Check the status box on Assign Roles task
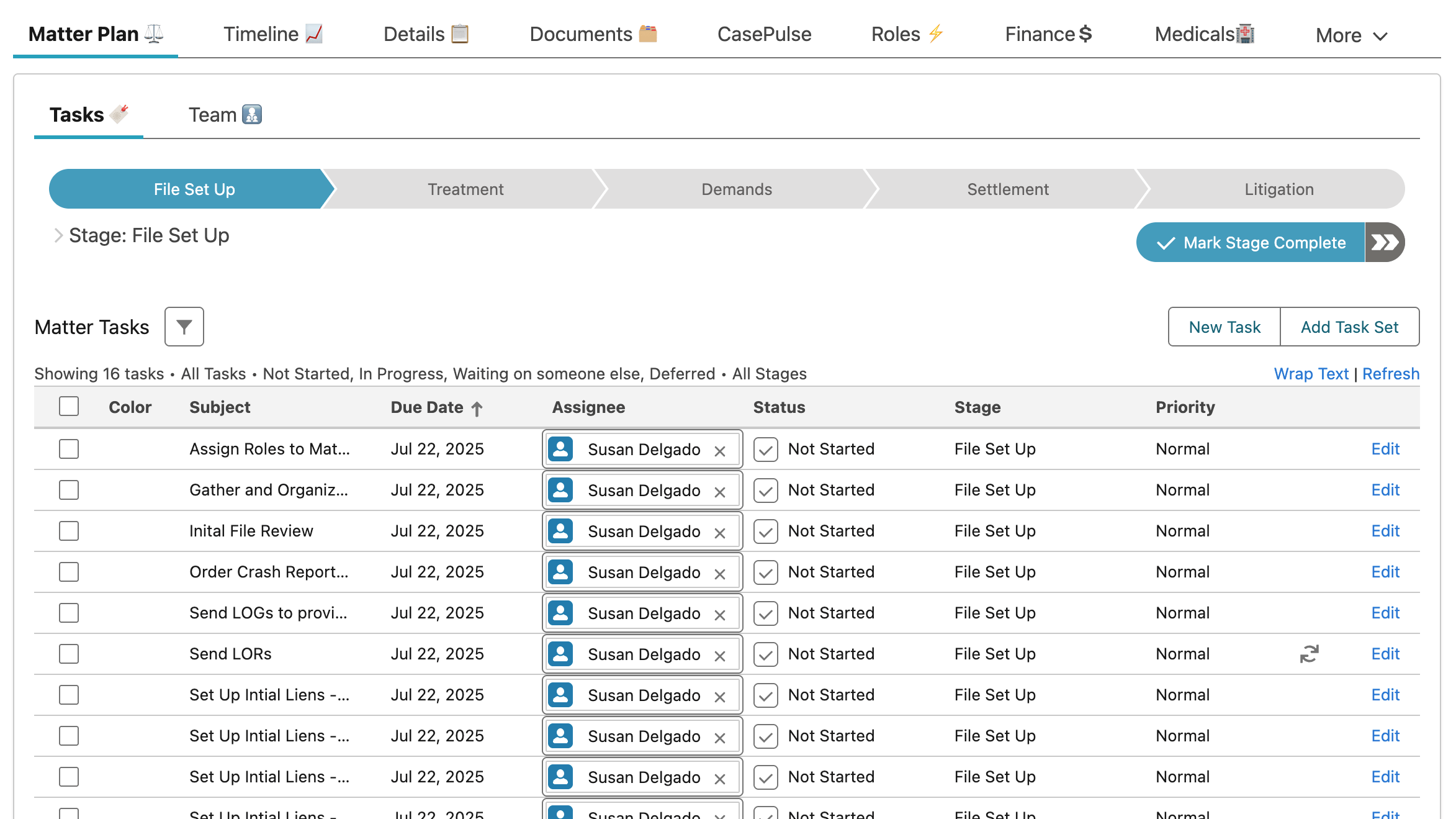Image resolution: width=1456 pixels, height=819 pixels. tap(765, 449)
